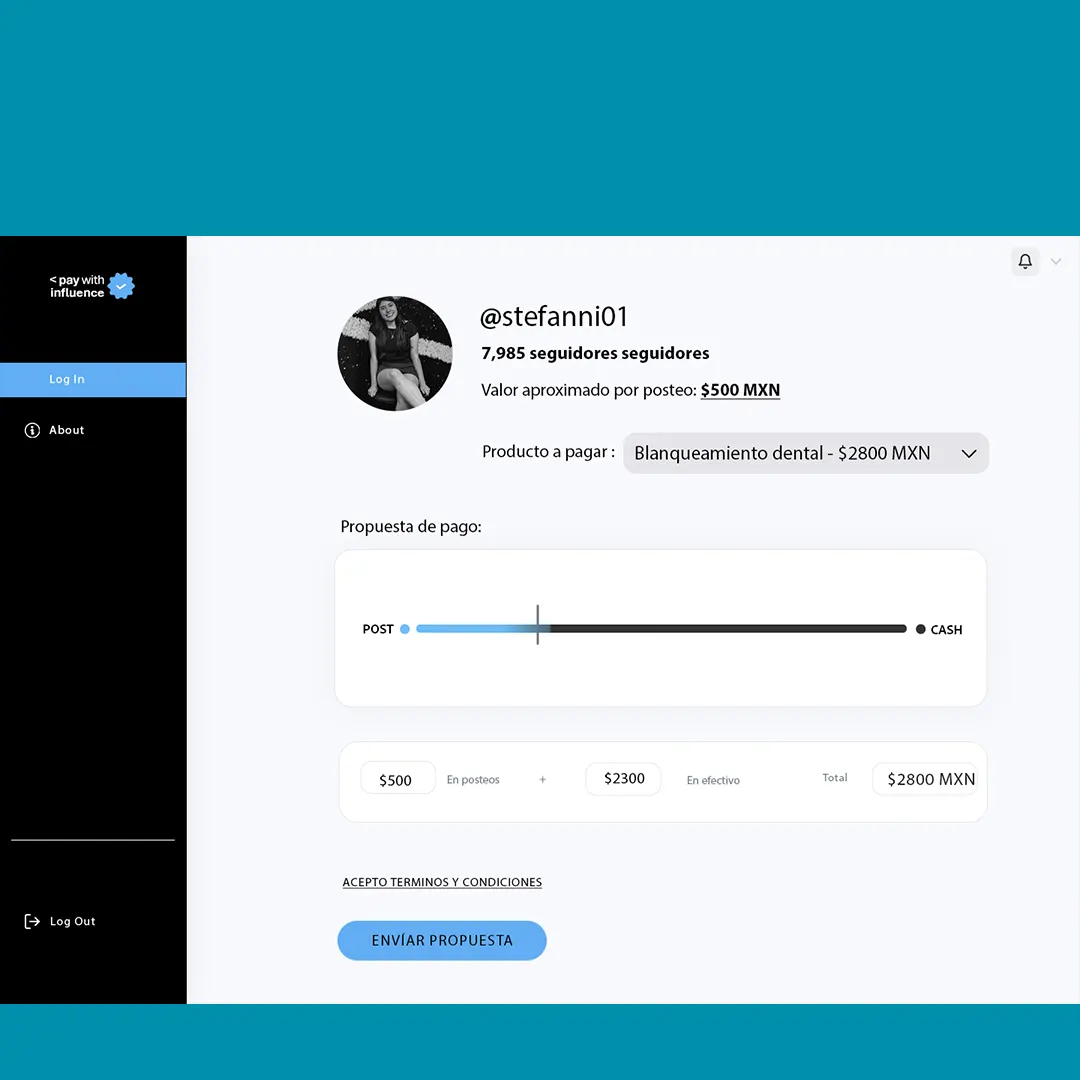1080x1080 pixels.
Task: Click the $2800 MXN total field
Action: click(x=925, y=779)
